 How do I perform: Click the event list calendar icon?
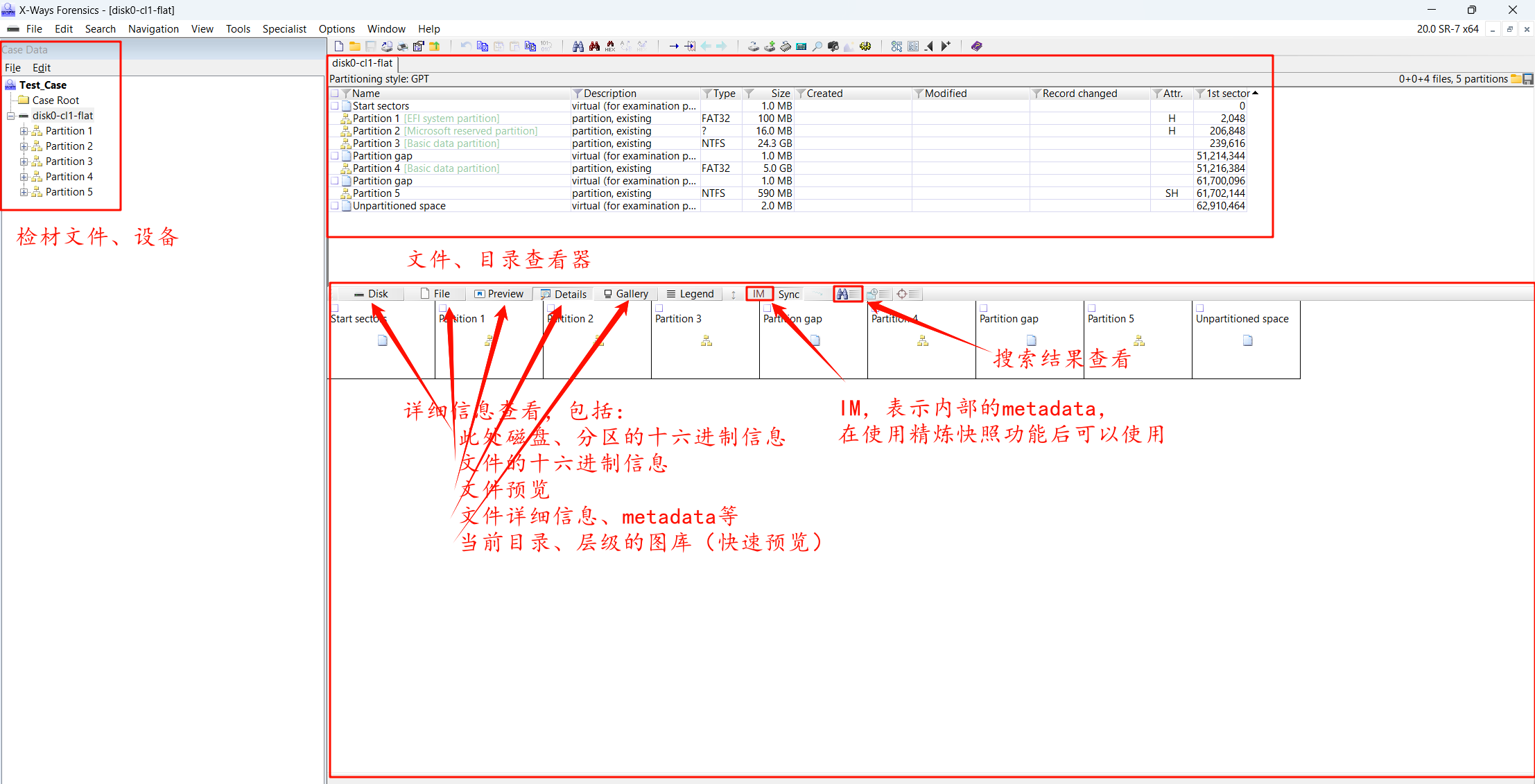click(x=878, y=294)
